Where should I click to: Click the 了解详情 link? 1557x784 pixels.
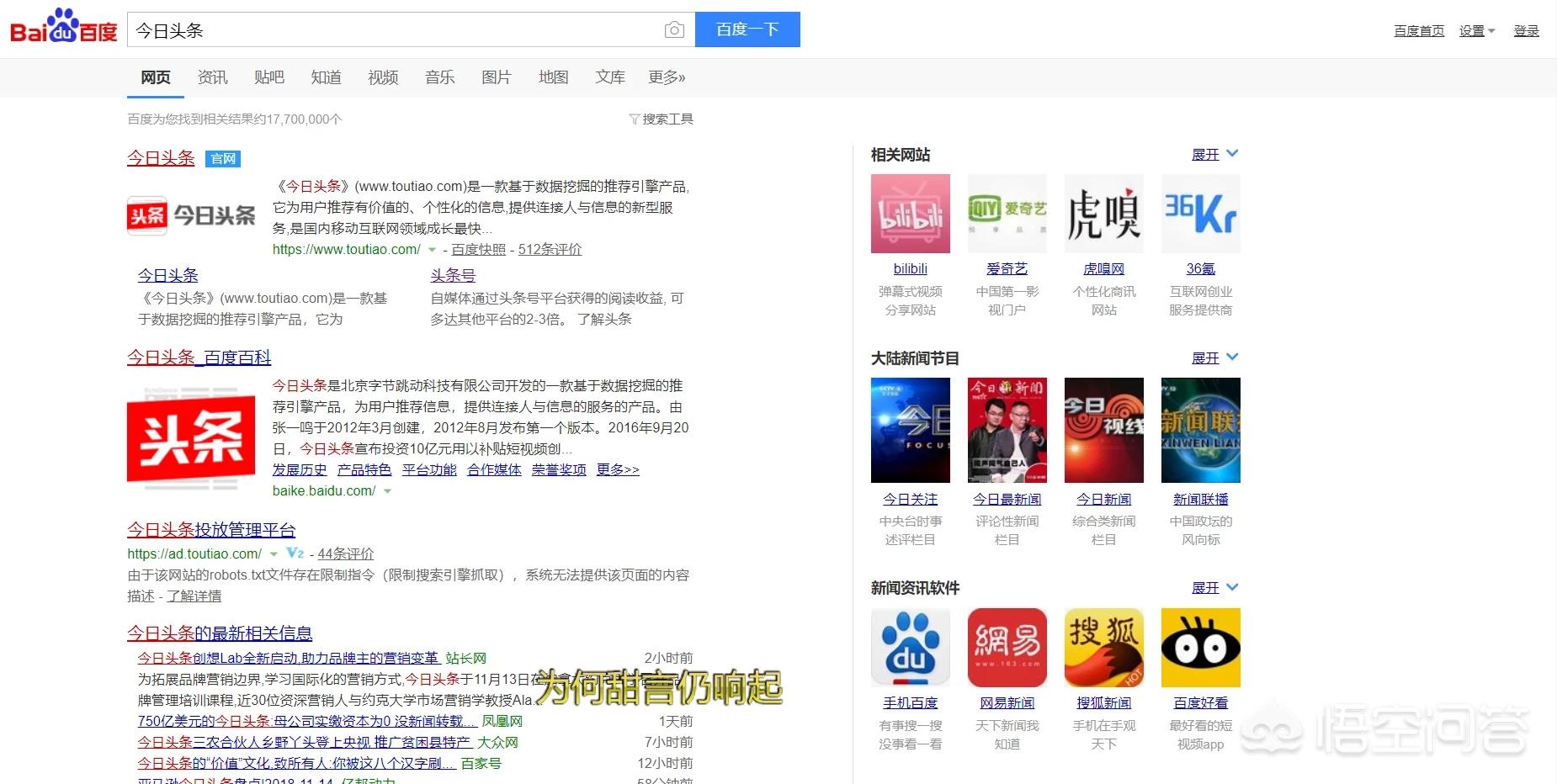click(194, 596)
